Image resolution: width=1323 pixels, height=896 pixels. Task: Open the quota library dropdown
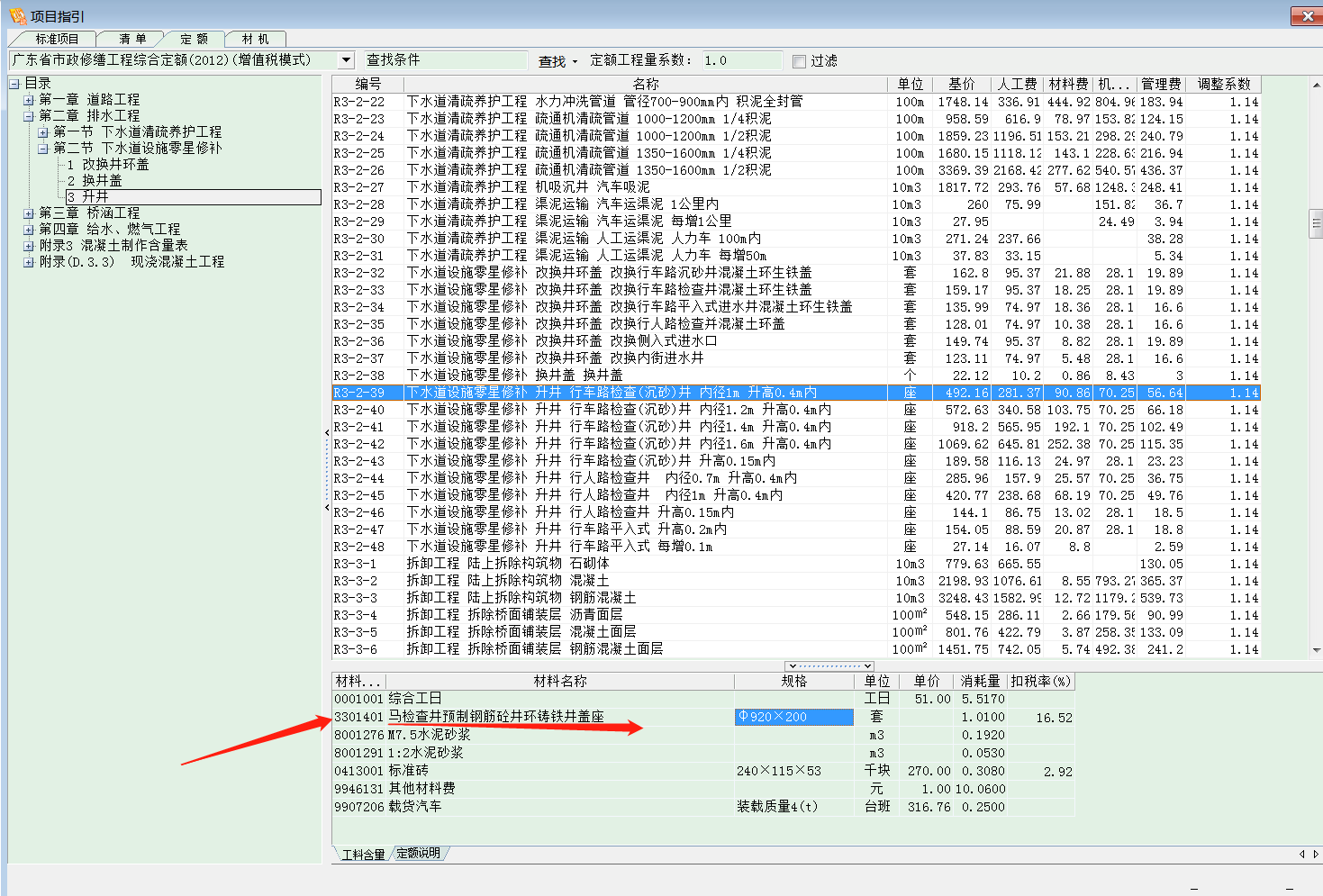pos(346,60)
